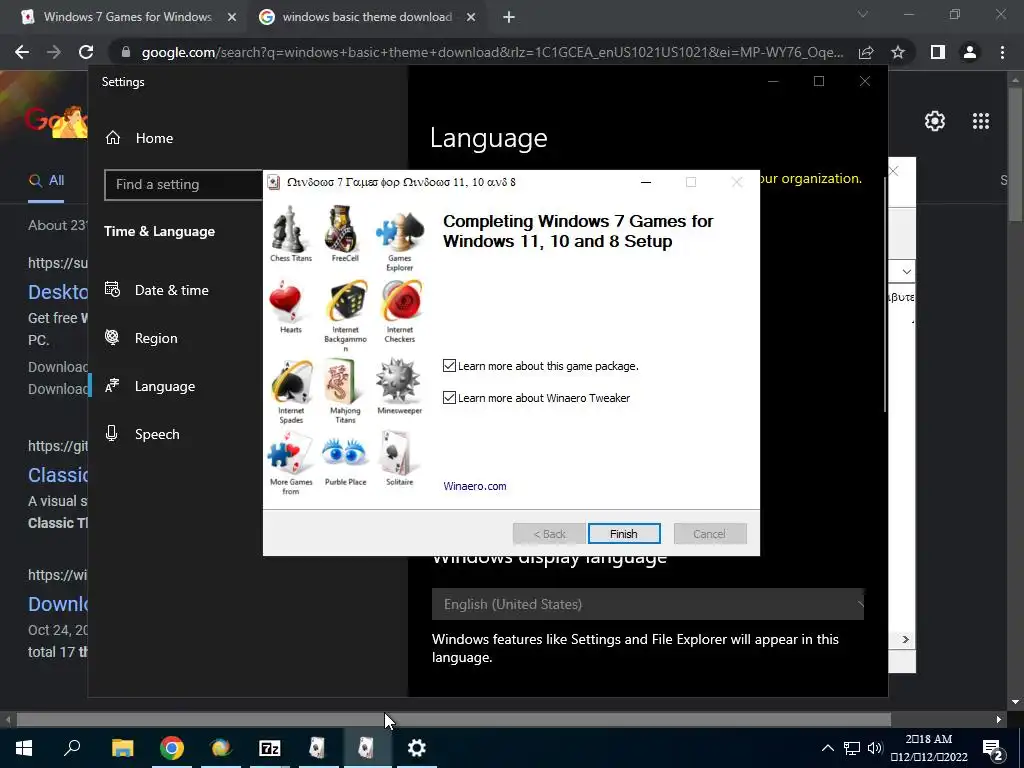Switch to windows basic theme download tab
Viewport: 1024px width, 768px height.
(x=367, y=17)
